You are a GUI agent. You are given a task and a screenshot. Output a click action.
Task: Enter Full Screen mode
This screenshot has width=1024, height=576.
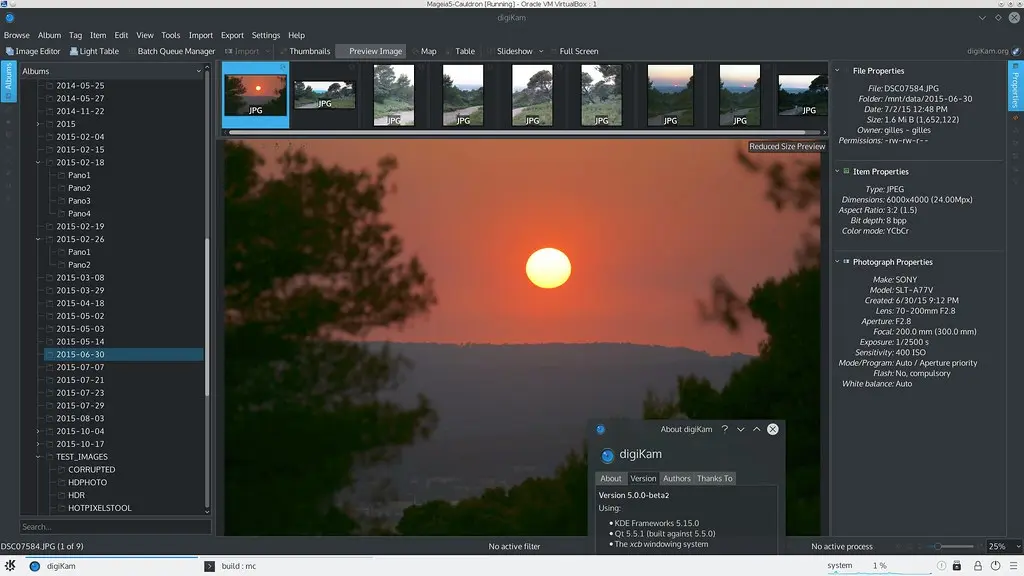[577, 51]
